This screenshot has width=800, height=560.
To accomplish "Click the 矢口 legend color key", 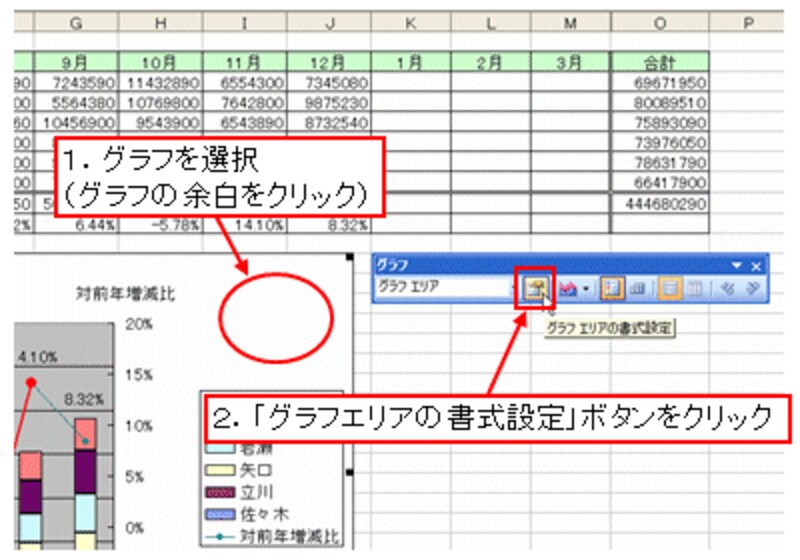I will 220,470.
